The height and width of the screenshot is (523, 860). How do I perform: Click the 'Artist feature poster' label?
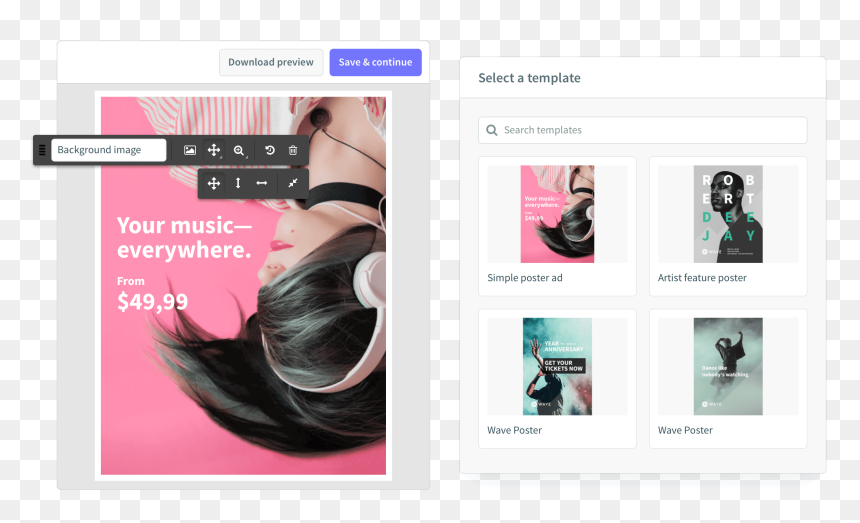tap(702, 278)
